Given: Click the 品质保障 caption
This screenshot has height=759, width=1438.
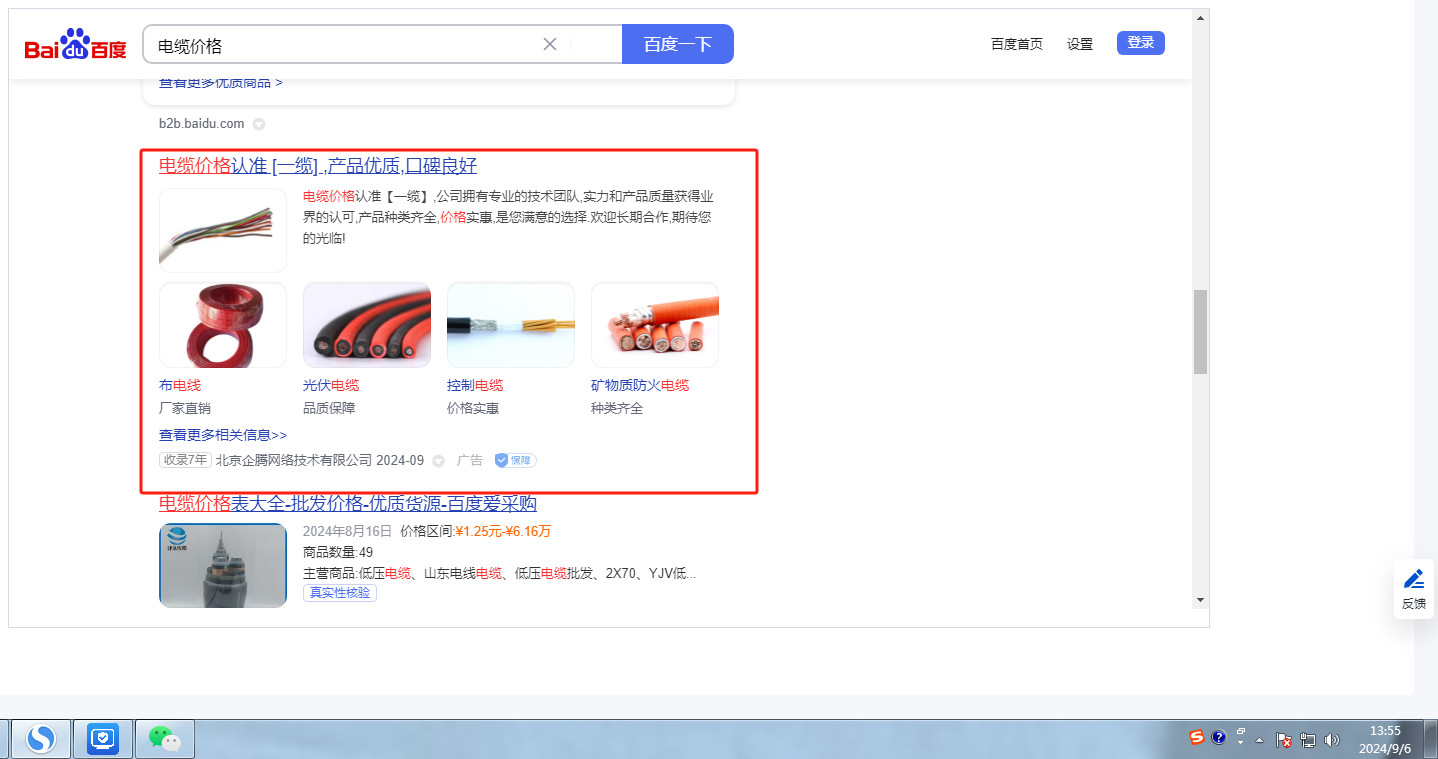Looking at the screenshot, I should 329,408.
